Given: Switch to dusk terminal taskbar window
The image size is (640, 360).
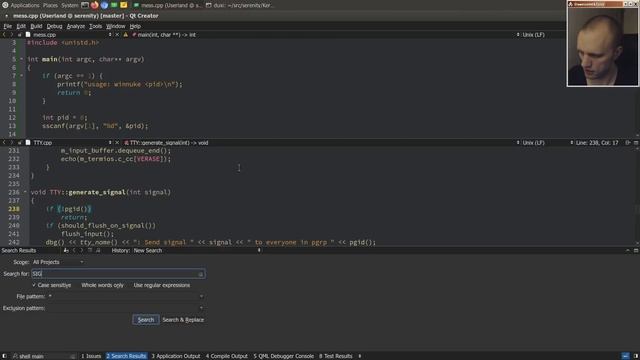Looking at the screenshot, I should pyautogui.click(x=240, y=5).
